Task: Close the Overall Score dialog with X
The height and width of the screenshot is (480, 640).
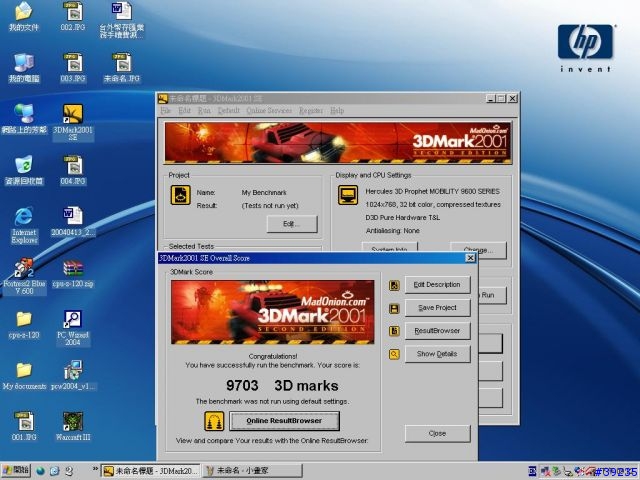Action: (x=470, y=258)
